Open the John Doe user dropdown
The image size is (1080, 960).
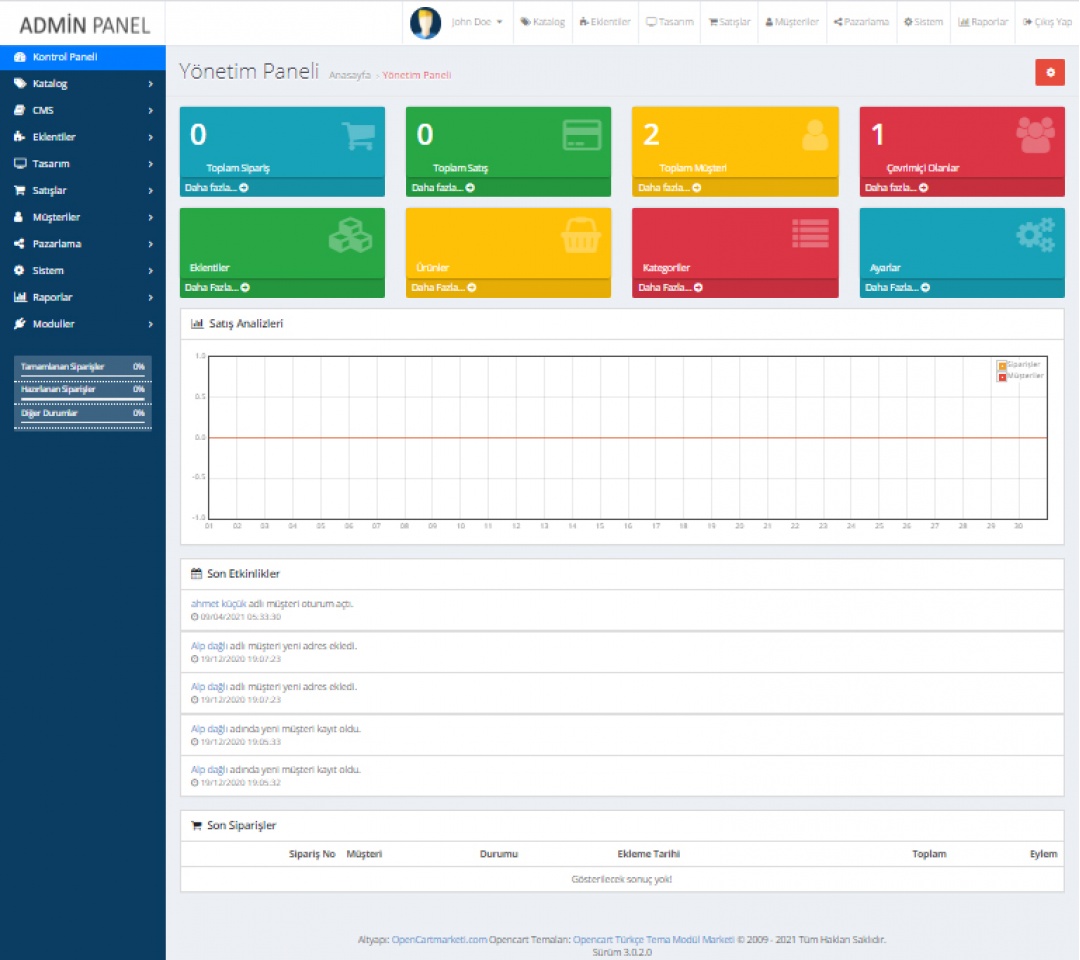tap(476, 22)
